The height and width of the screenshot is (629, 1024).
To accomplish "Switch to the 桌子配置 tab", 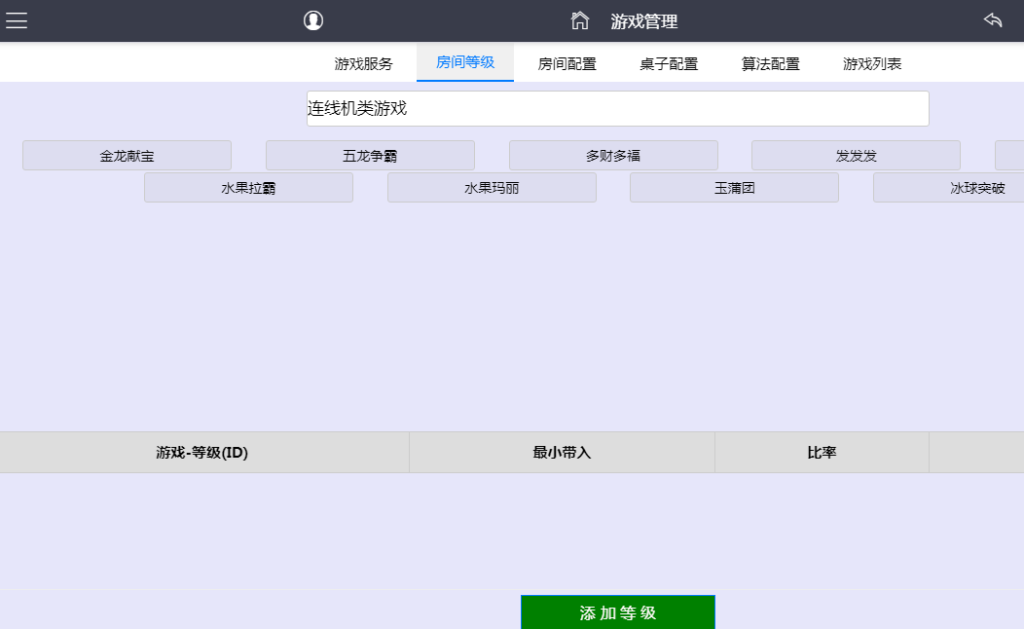I will [x=668, y=62].
